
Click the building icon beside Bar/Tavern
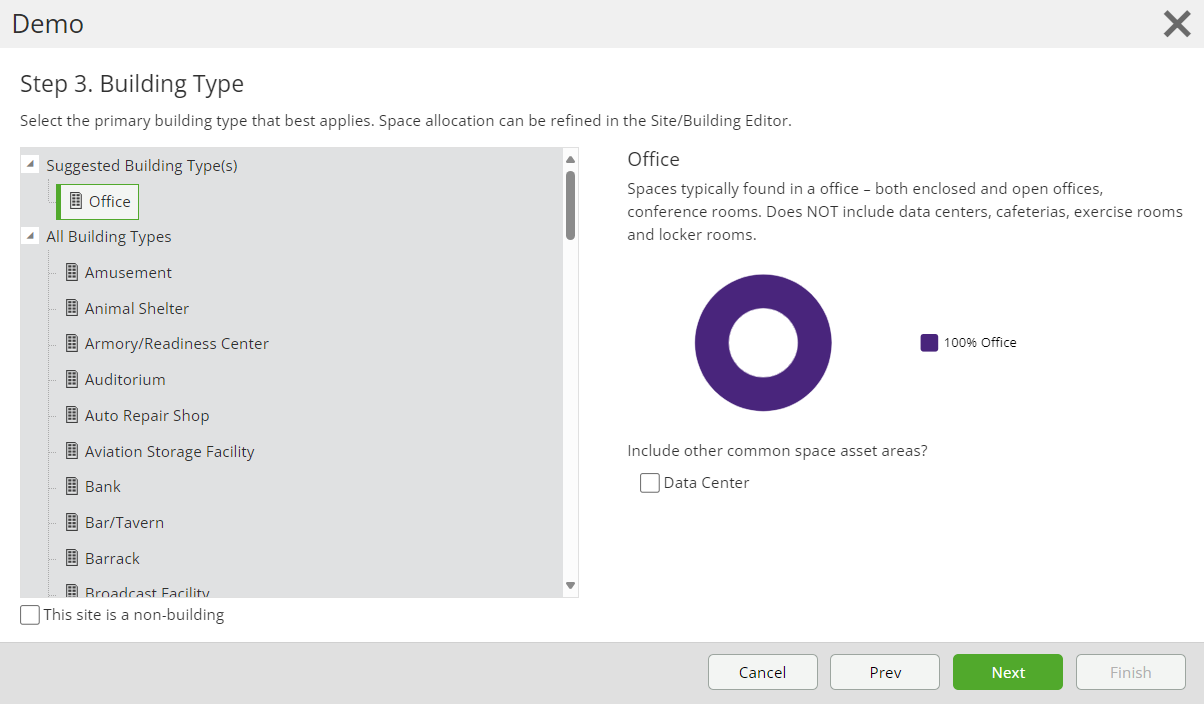point(72,522)
